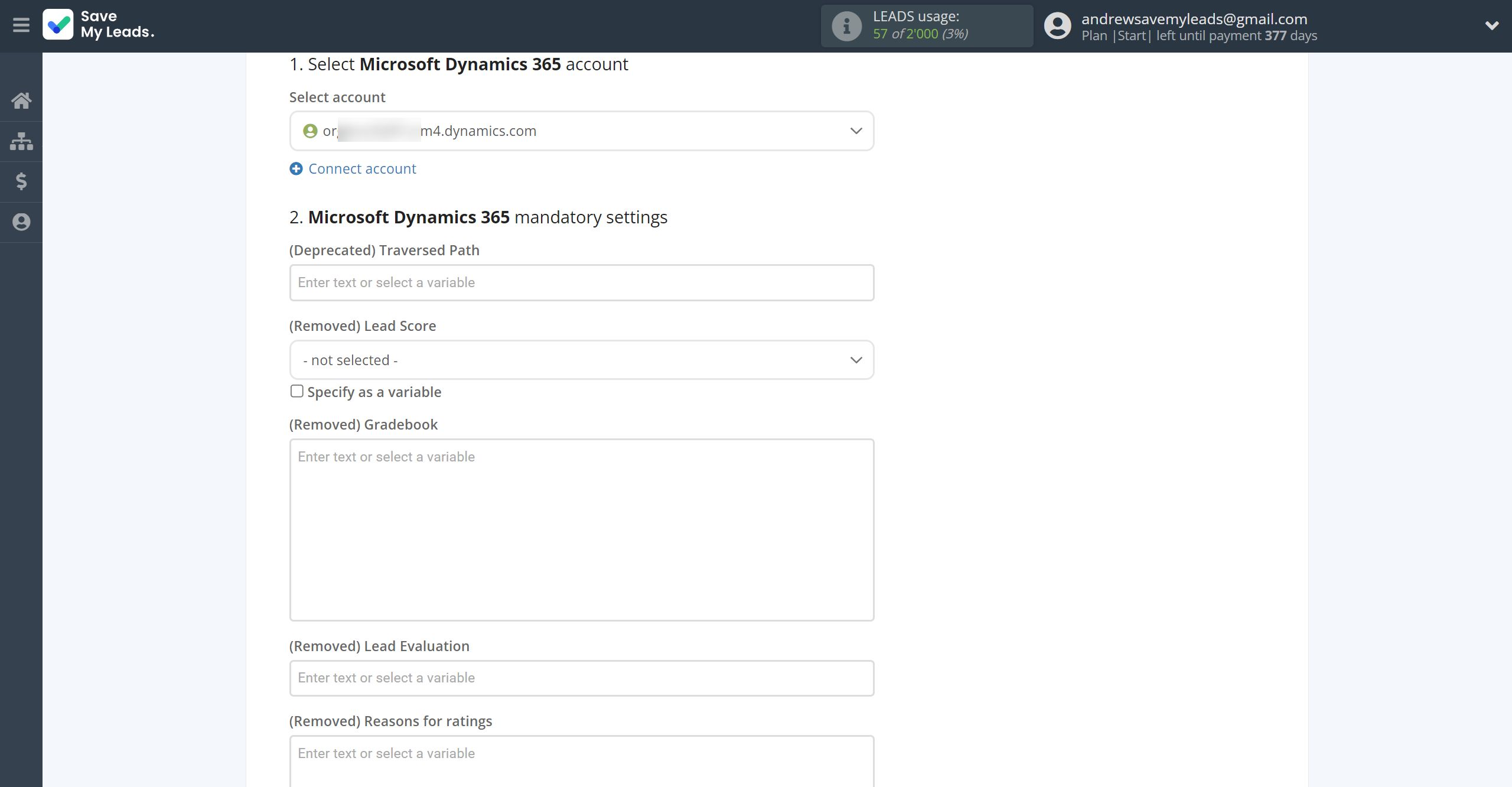Image resolution: width=1512 pixels, height=787 pixels.
Task: Click the account/profile icon in sidebar
Action: (21, 221)
